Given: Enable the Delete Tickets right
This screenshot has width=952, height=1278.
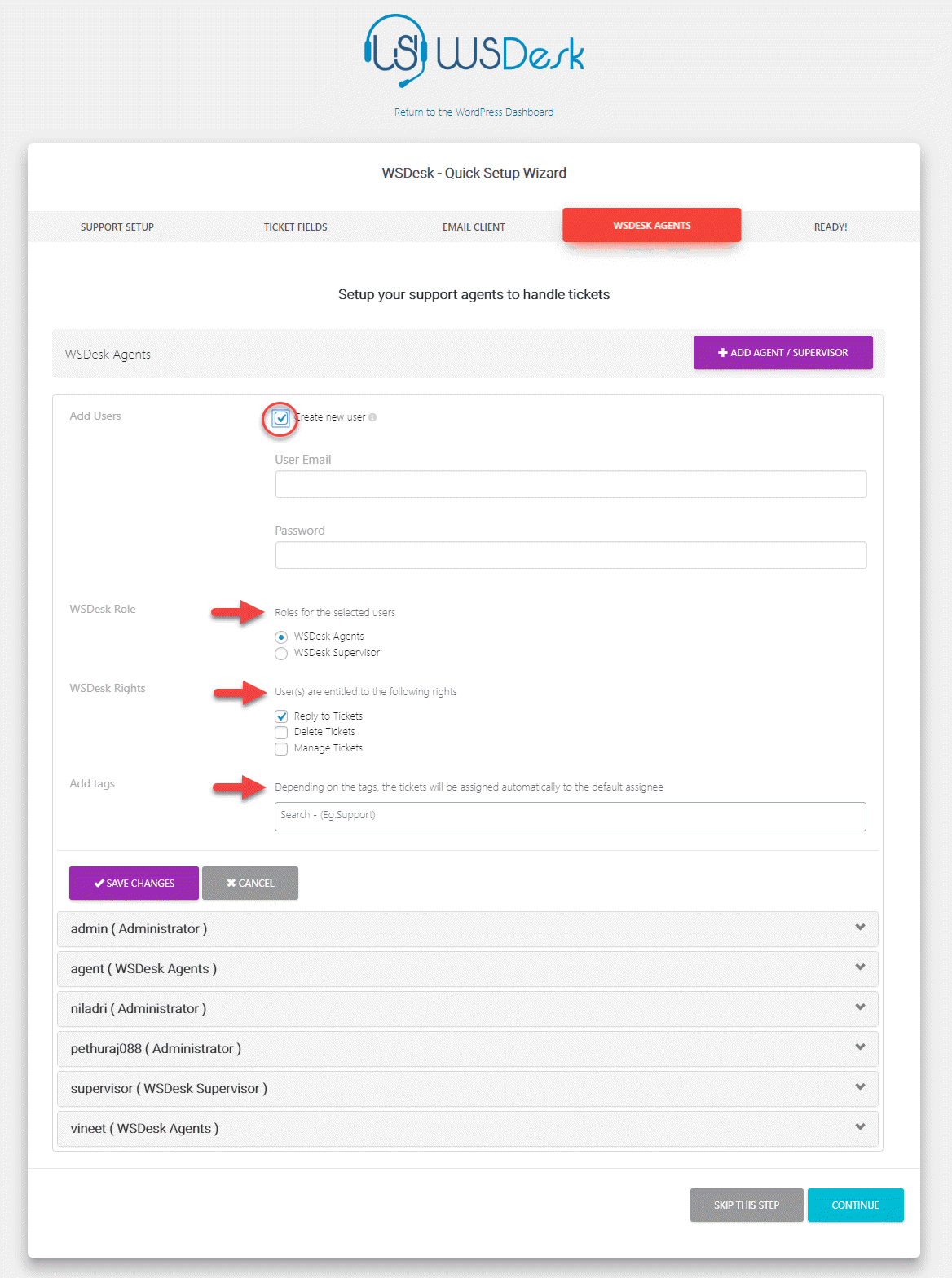Looking at the screenshot, I should tap(281, 733).
